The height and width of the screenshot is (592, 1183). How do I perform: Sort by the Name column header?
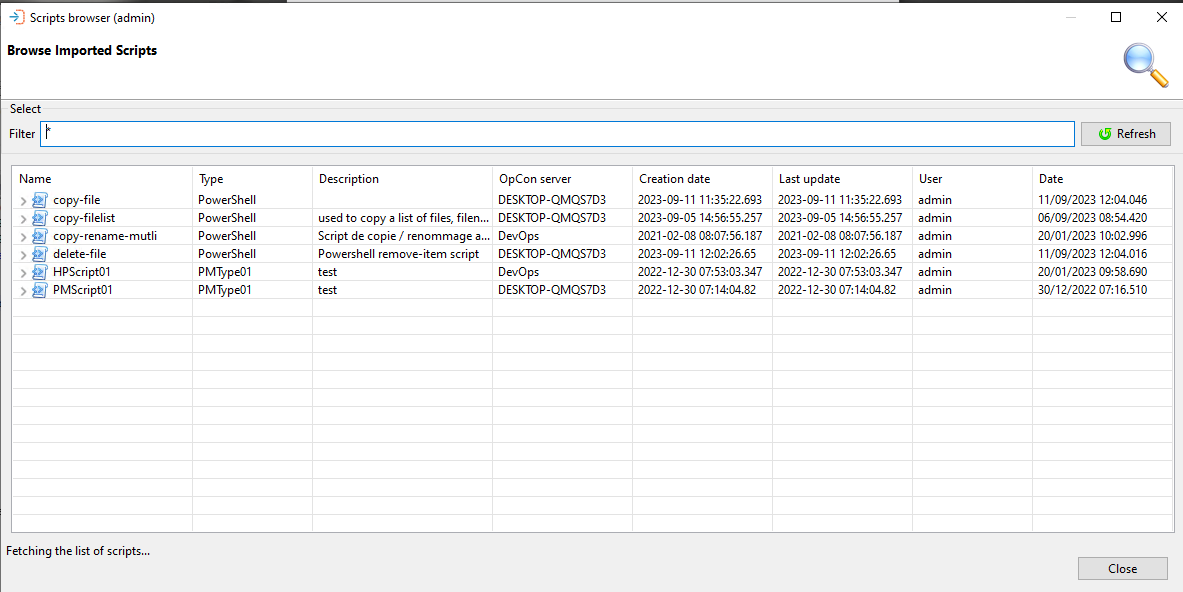[103, 179]
